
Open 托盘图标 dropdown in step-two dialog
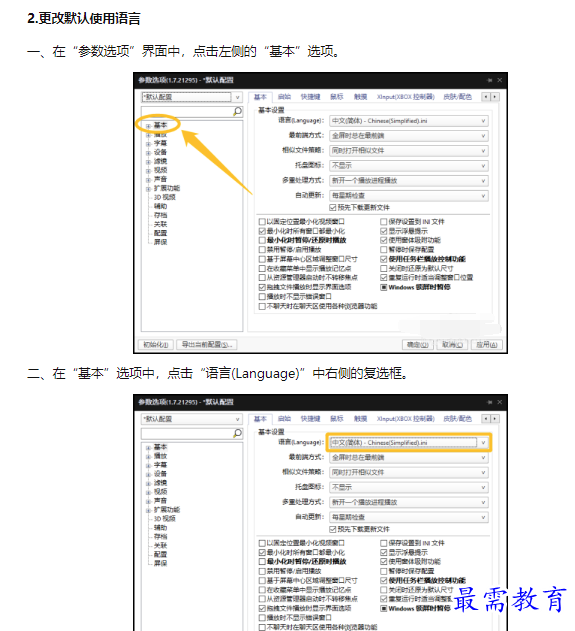pyautogui.click(x=409, y=487)
